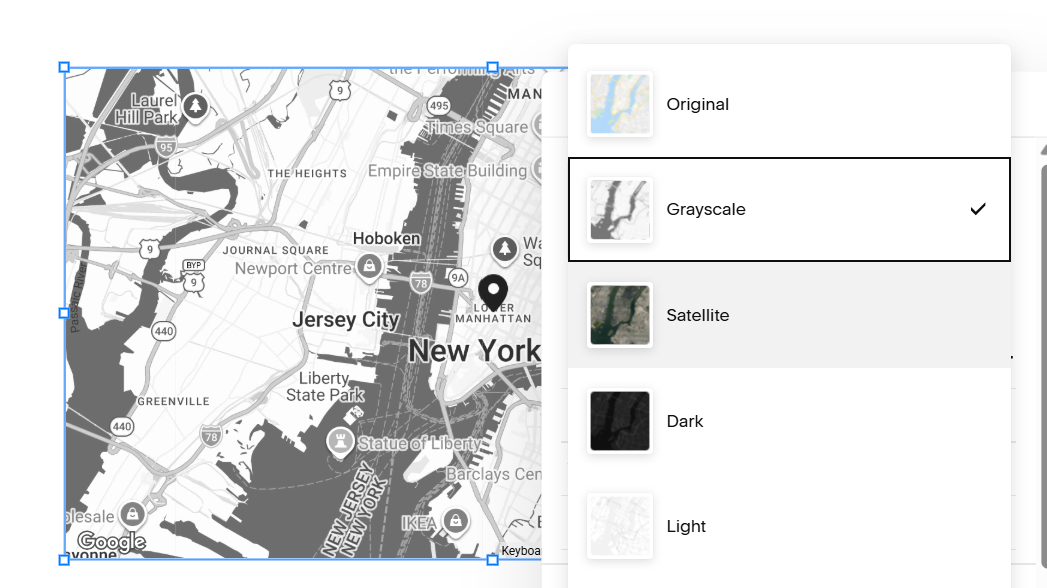Click the top-left resize handle of map

[64, 67]
